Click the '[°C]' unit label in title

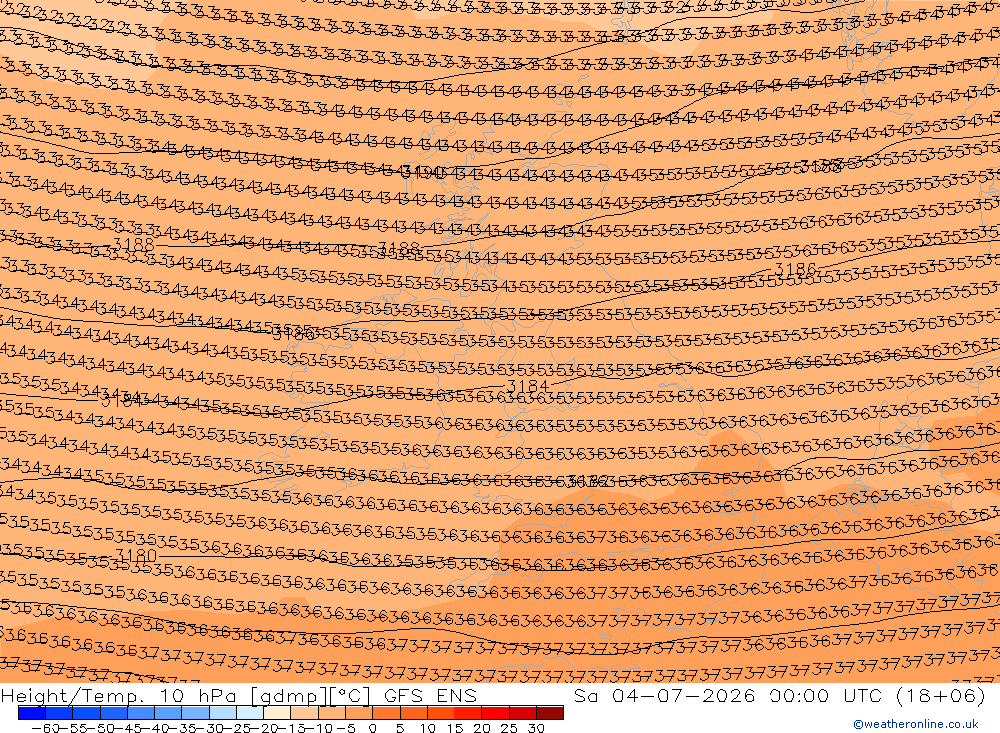pyautogui.click(x=349, y=695)
